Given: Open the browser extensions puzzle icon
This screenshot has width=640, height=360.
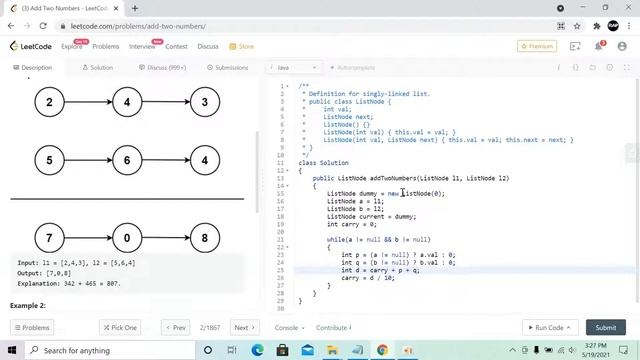Looking at the screenshot, I should [597, 26].
